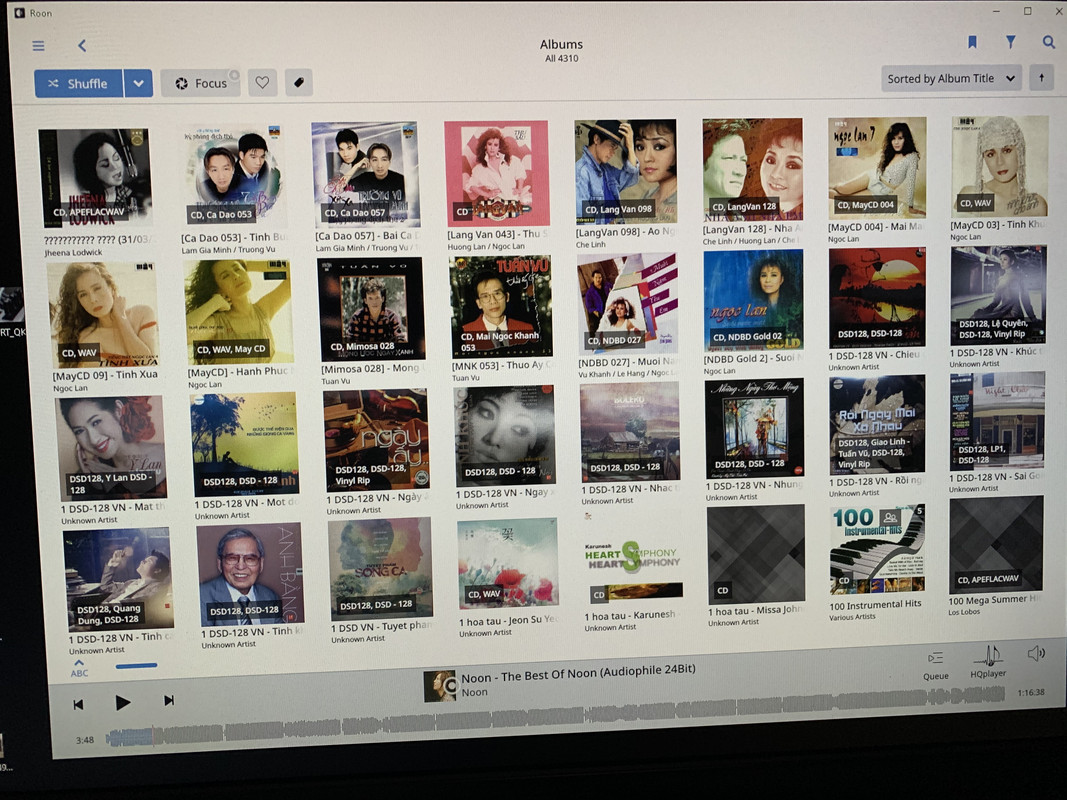Open now playing title The Best Of Noon
The width and height of the screenshot is (1067, 800).
(578, 673)
